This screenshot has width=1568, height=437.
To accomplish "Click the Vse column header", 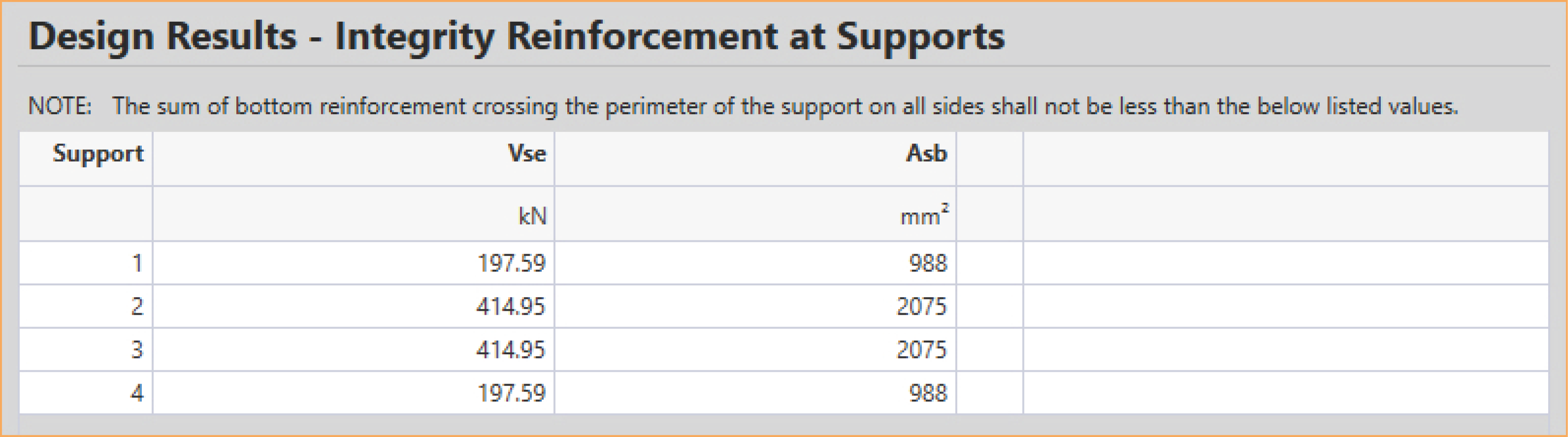I will 354,158.
